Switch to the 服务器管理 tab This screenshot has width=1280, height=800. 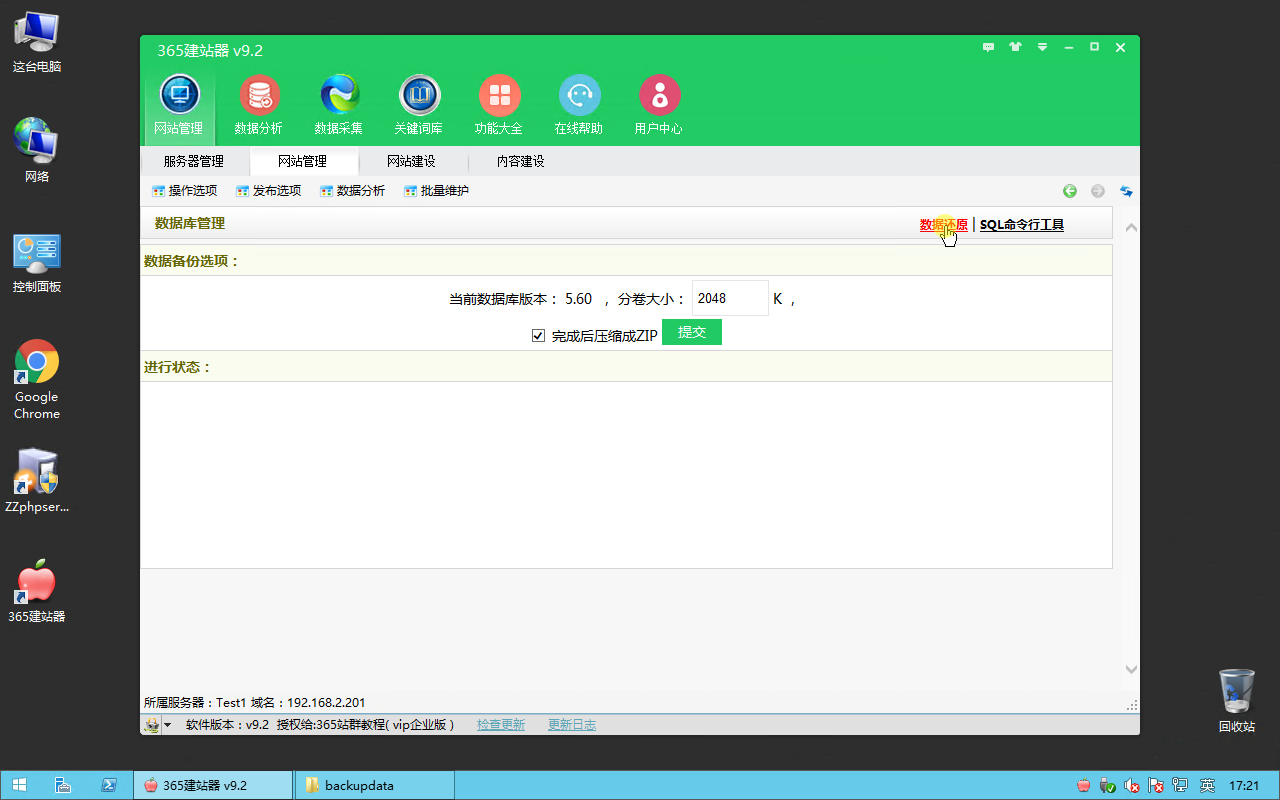pos(194,161)
